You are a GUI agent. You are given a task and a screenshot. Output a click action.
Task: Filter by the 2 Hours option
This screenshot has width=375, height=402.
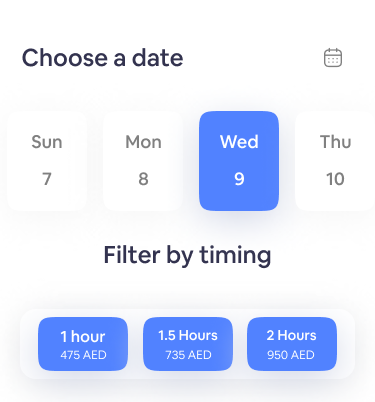pos(292,344)
